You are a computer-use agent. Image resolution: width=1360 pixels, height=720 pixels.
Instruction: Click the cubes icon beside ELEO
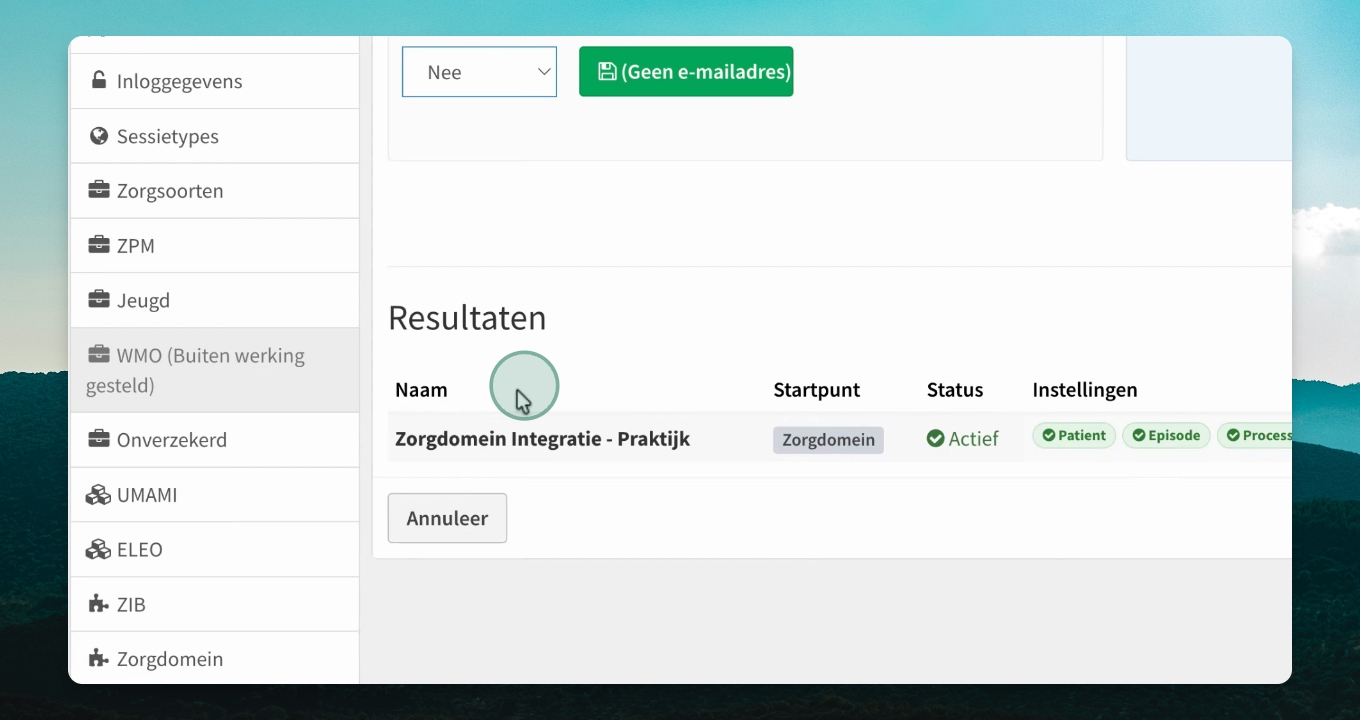pos(98,549)
